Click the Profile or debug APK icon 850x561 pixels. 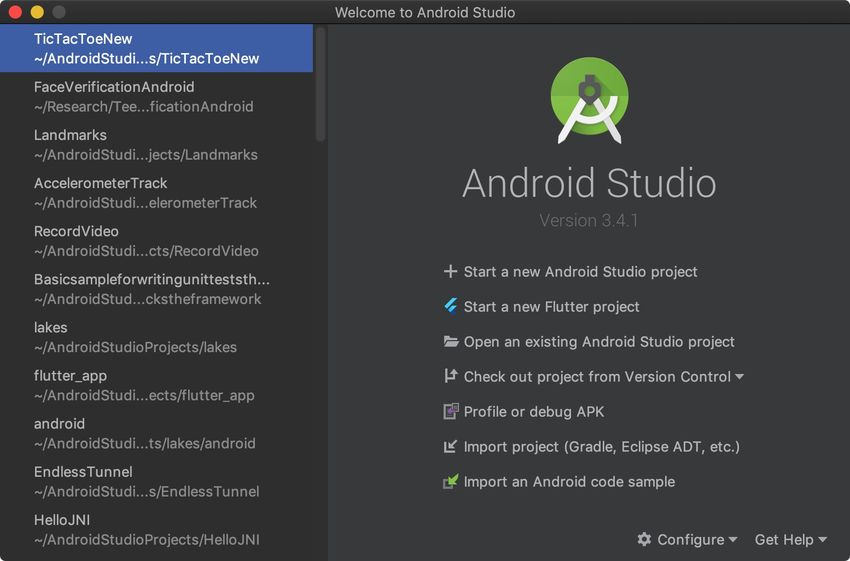coord(450,411)
